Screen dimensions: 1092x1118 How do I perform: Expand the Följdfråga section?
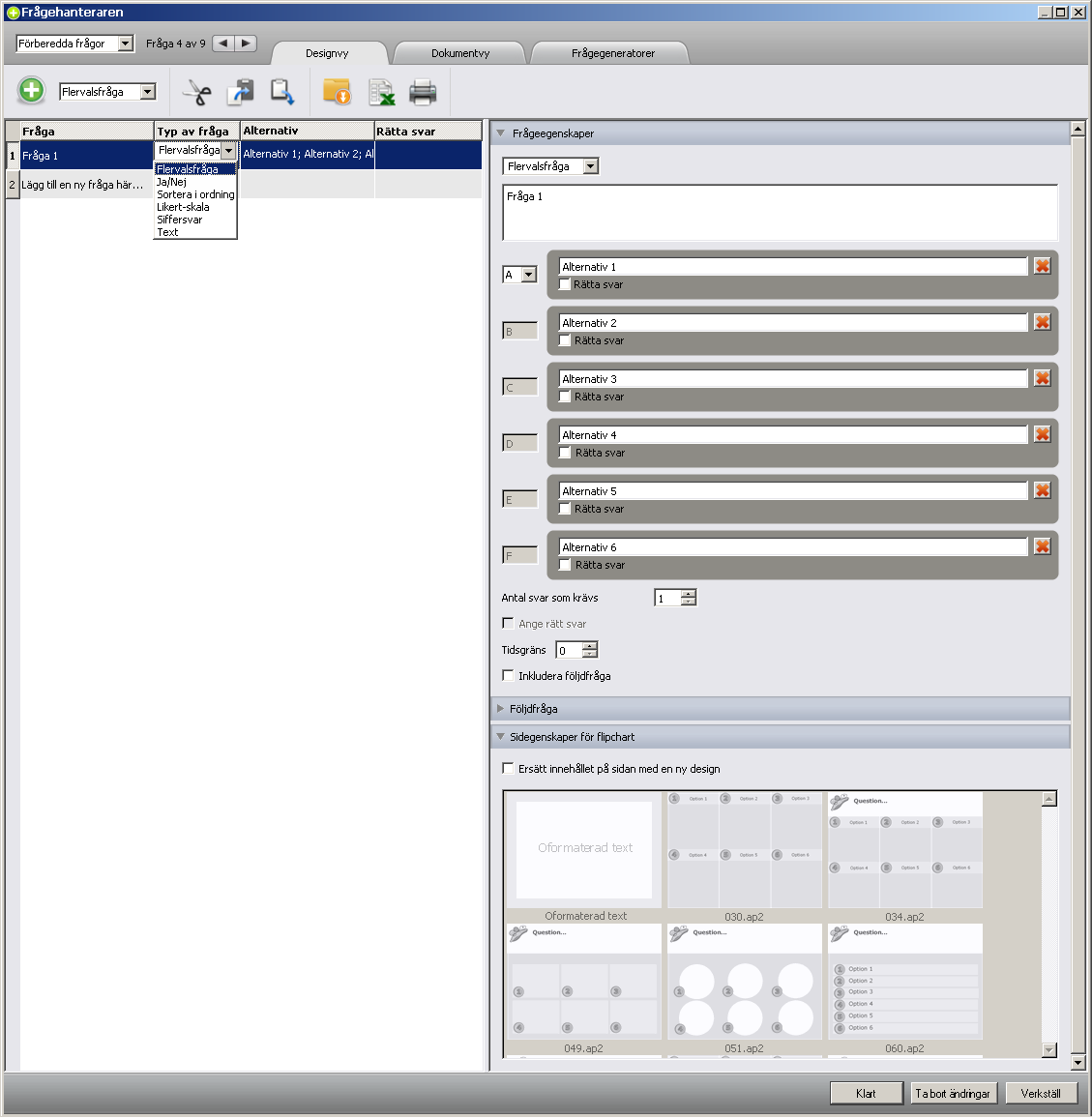(501, 708)
